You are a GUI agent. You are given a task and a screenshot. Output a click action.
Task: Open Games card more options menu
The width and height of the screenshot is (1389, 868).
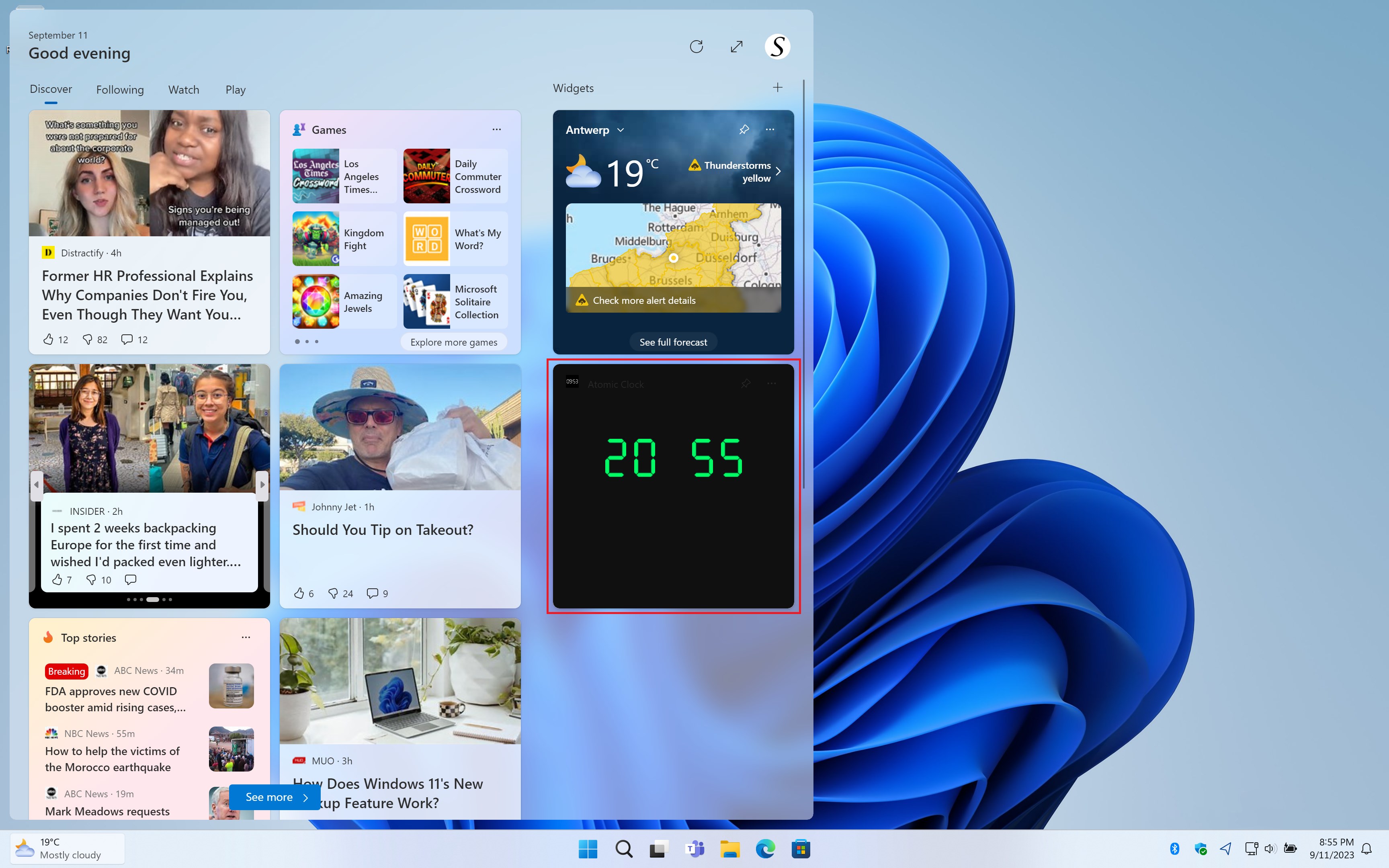496,130
